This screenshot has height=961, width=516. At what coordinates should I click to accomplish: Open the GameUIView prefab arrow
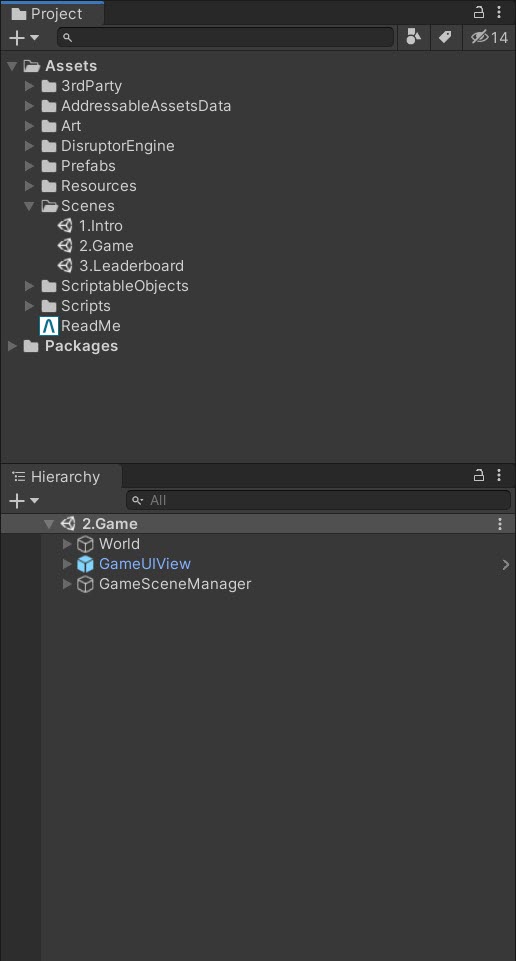(x=506, y=564)
